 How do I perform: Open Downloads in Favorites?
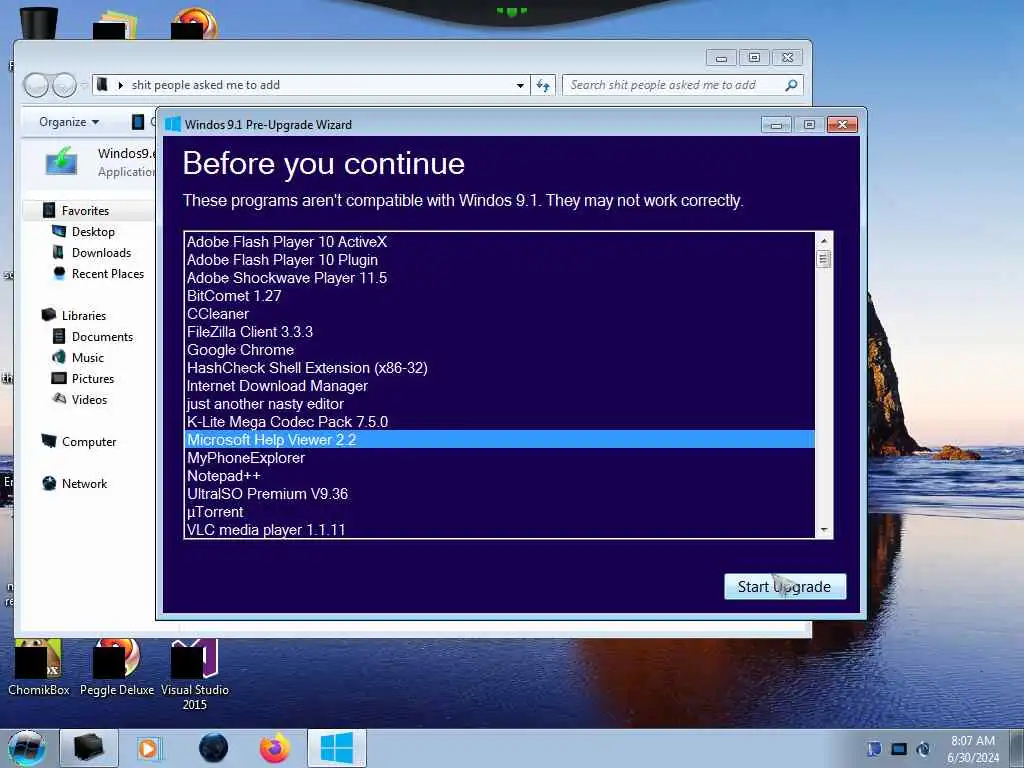(101, 253)
